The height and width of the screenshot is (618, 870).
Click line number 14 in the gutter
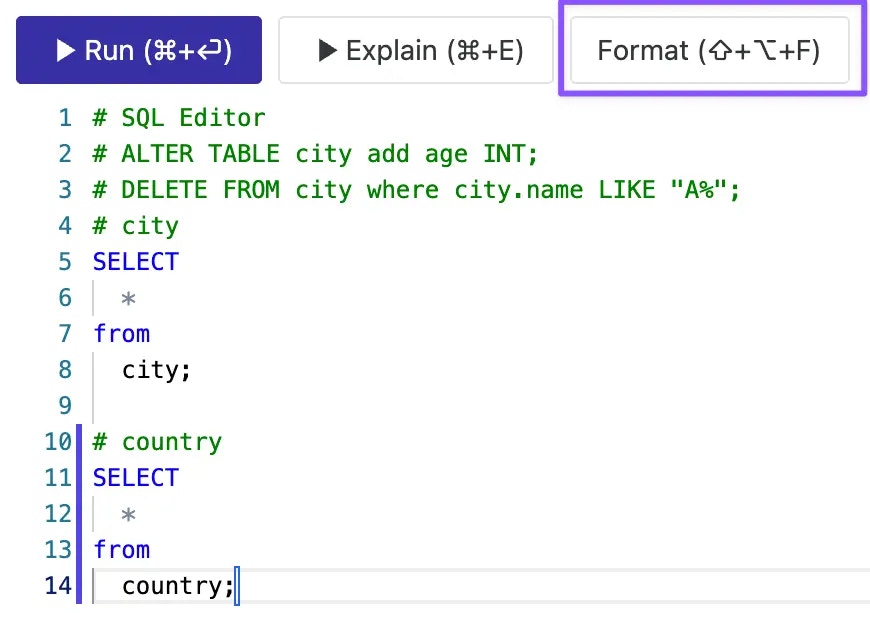pyautogui.click(x=58, y=586)
